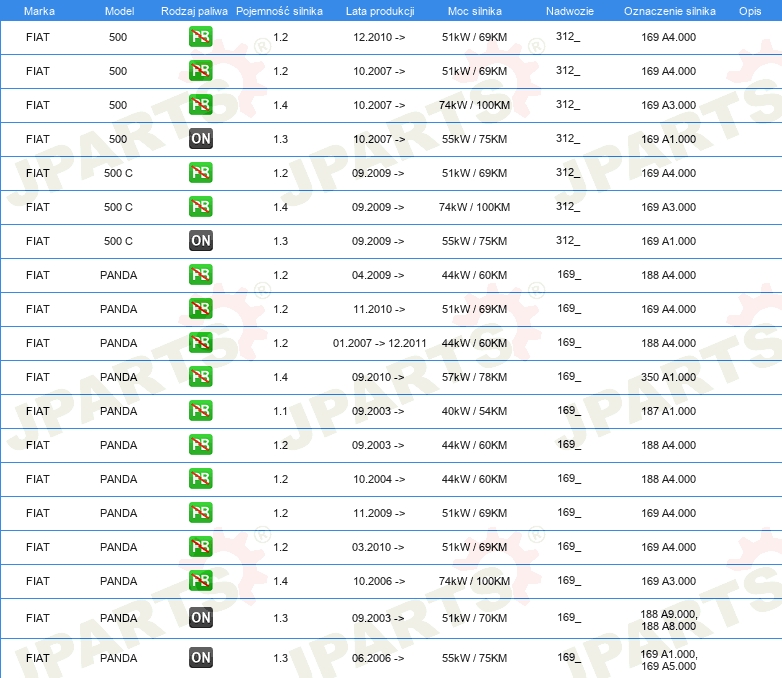Viewport: 782px width, 678px height.
Task: Click the Opis column header
Action: [x=750, y=11]
